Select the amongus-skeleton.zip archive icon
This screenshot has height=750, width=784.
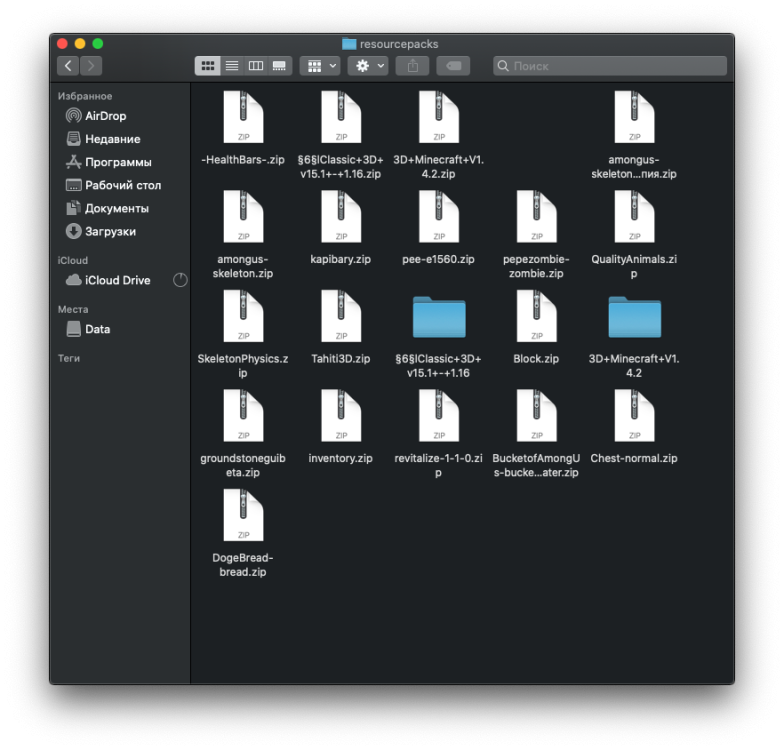point(243,216)
